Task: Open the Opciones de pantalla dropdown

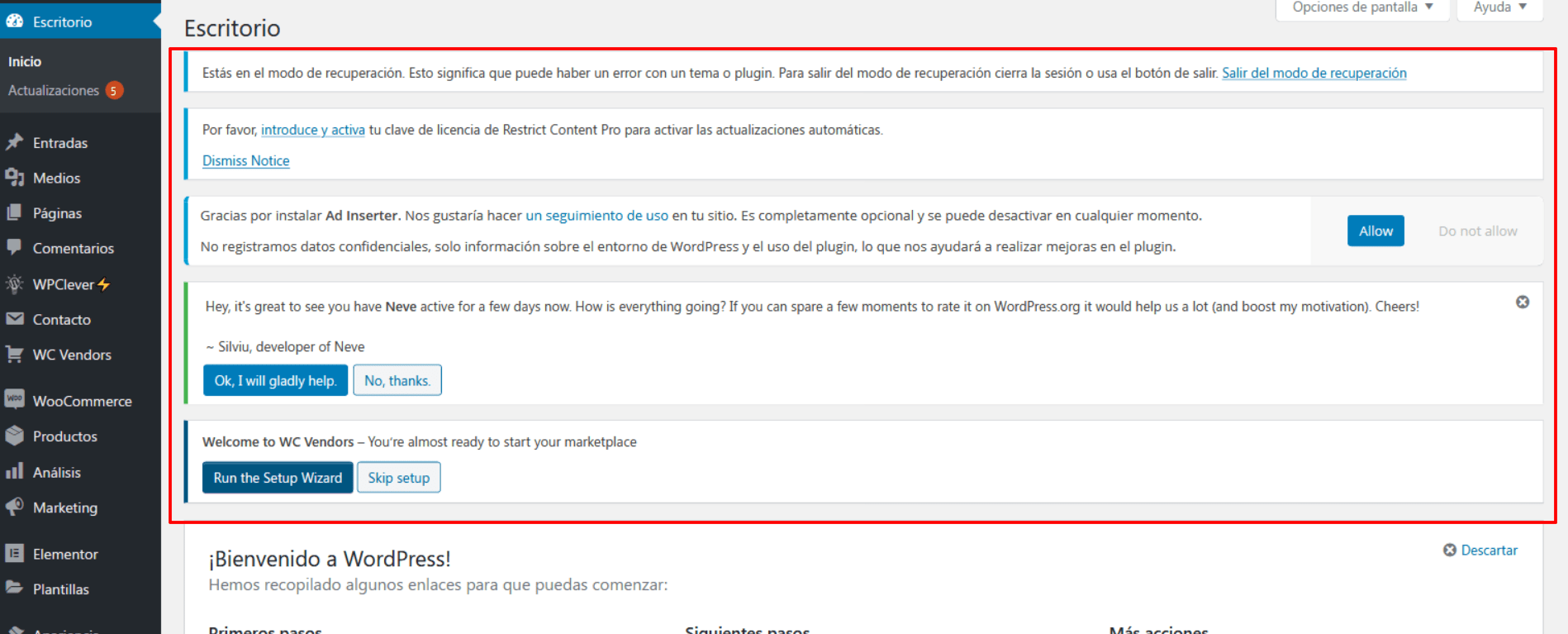Action: coord(1363,8)
